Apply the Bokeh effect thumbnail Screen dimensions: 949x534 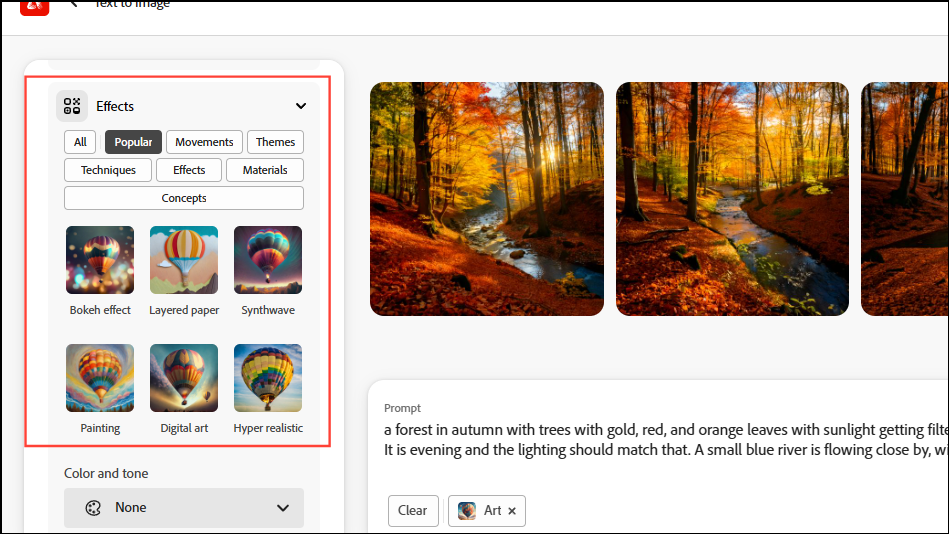point(100,260)
